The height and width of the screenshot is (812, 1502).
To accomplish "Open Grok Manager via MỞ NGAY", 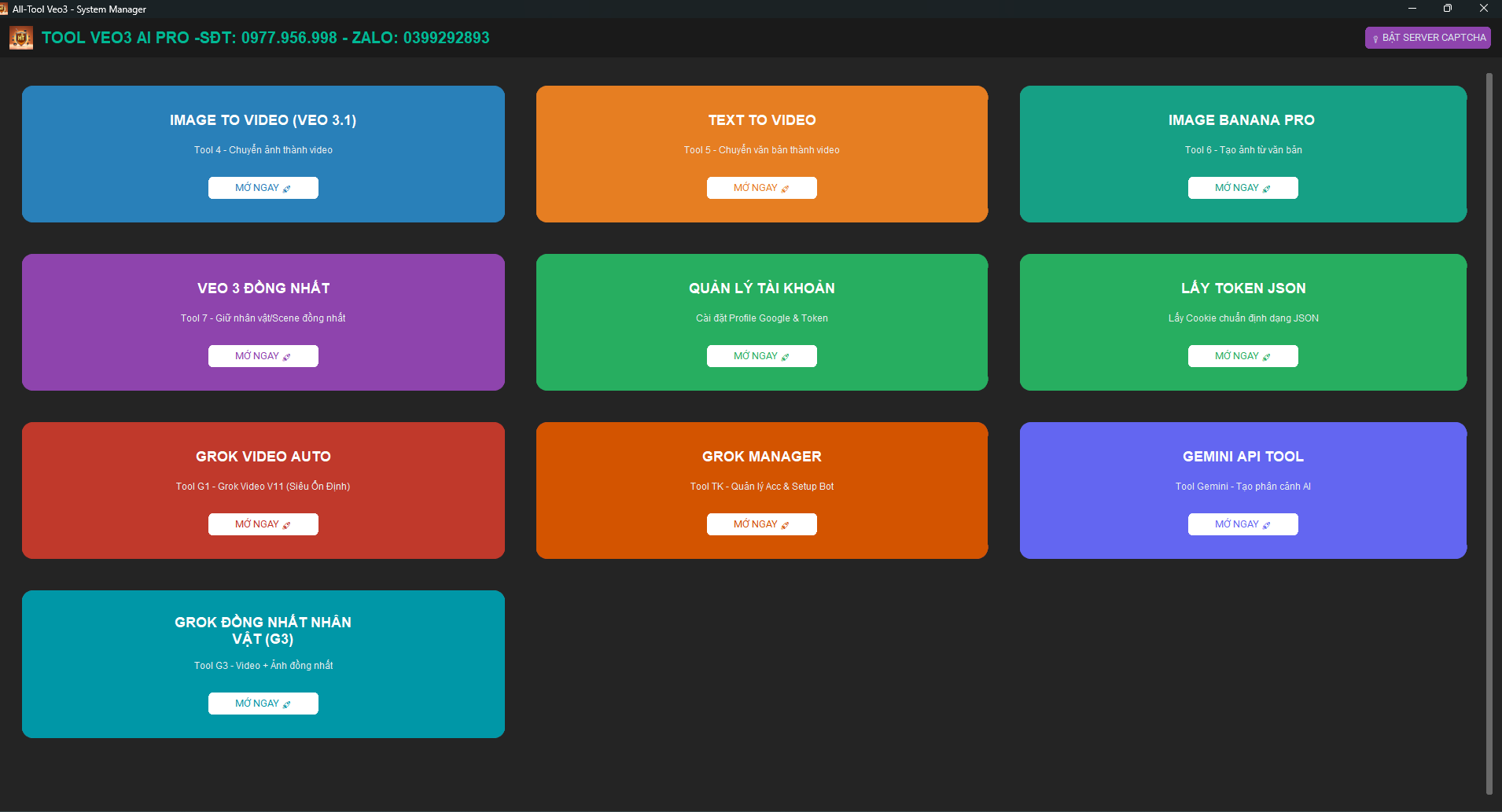I will coord(761,524).
